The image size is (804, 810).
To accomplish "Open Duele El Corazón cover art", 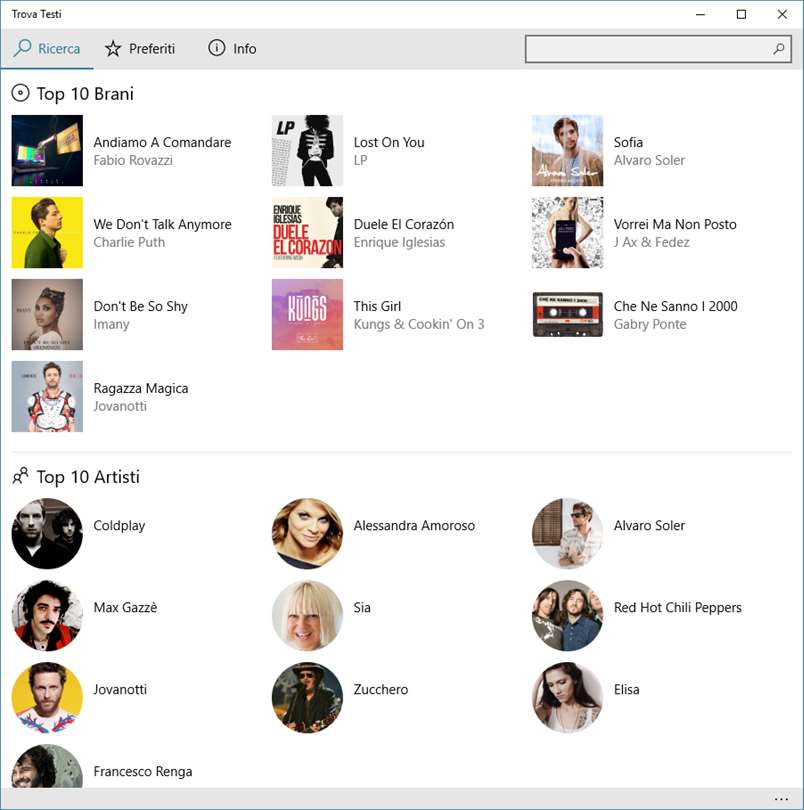I will (307, 232).
